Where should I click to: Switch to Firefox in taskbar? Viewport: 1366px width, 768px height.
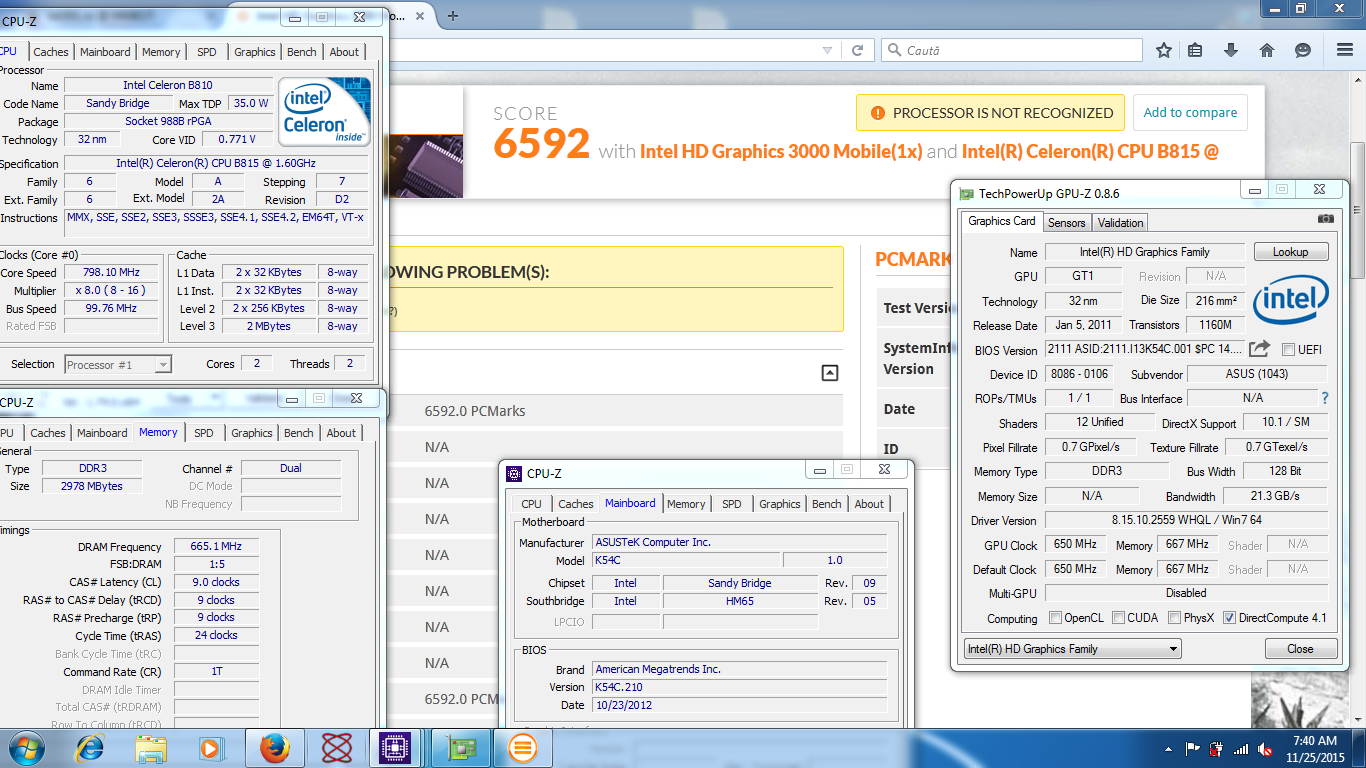click(x=275, y=748)
